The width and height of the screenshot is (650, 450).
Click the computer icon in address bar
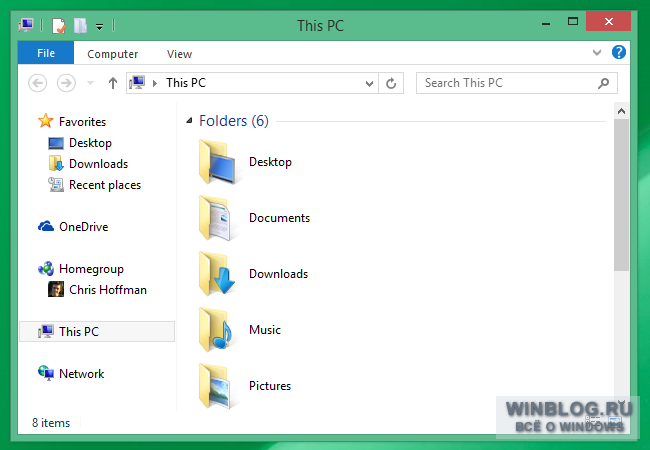point(137,83)
